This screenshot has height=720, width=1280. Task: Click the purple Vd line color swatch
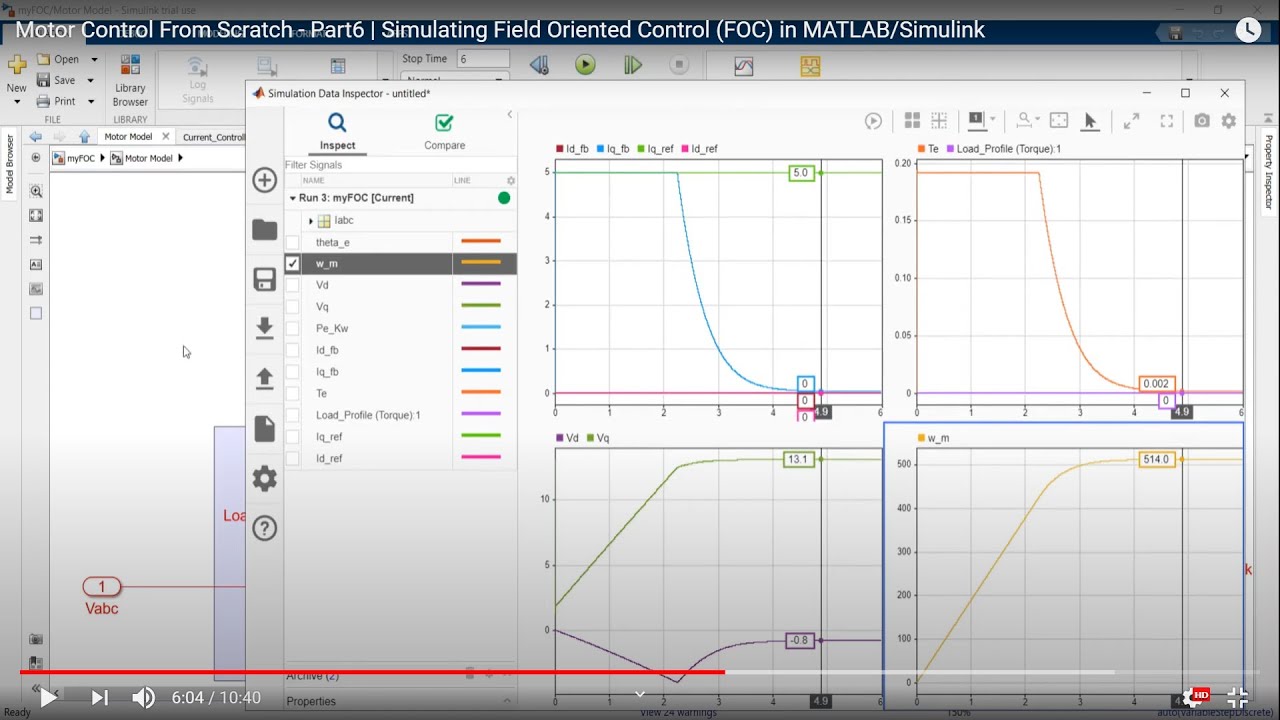click(x=480, y=285)
